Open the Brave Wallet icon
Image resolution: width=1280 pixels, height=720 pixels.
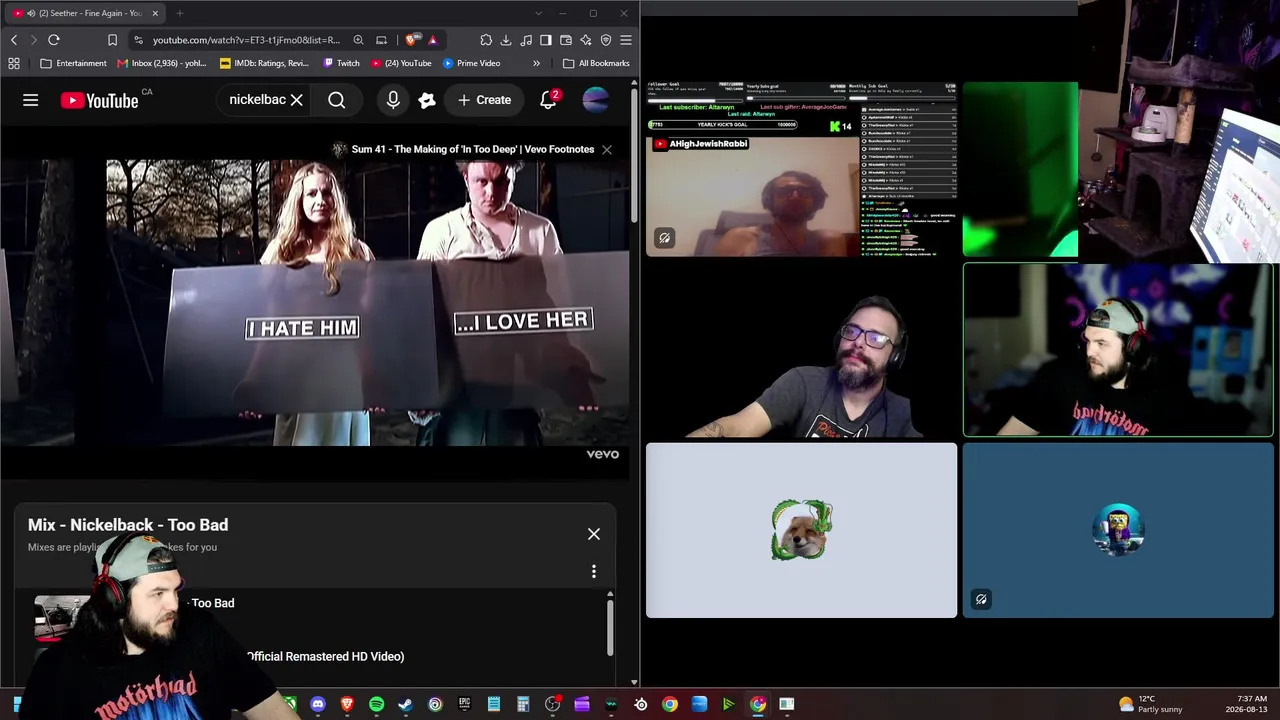[566, 40]
